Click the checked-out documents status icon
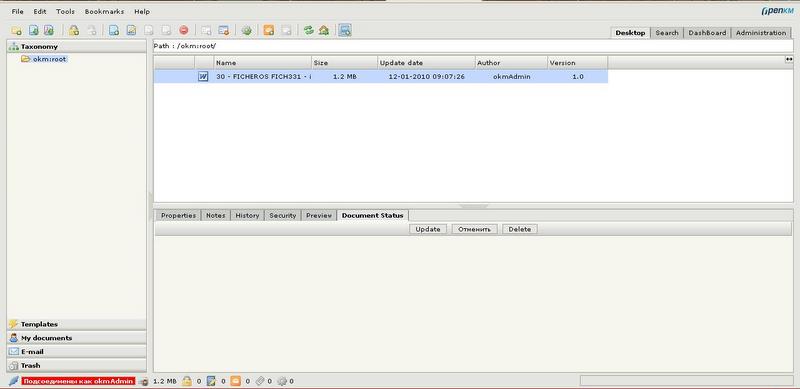 click(x=212, y=381)
